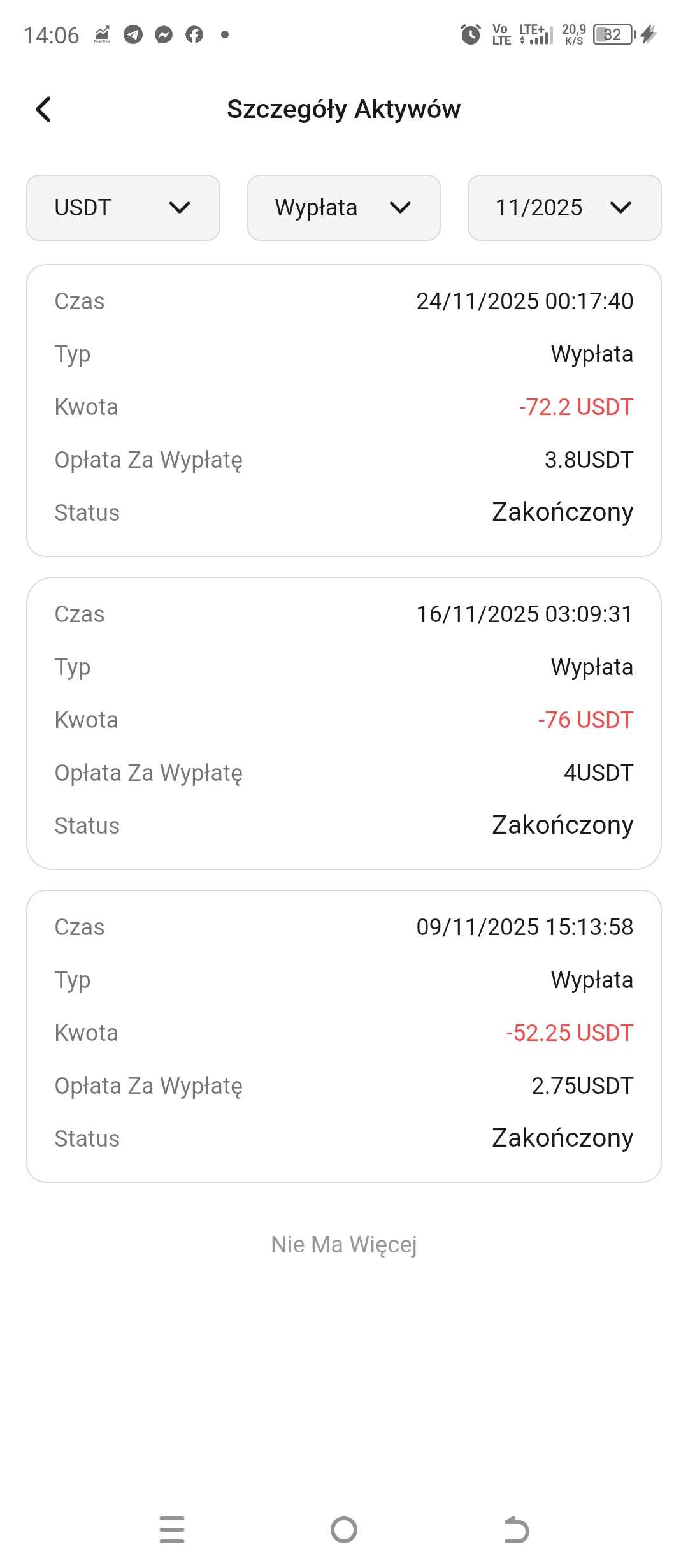Tap the Messenger notification icon
This screenshot has height=1568, width=688.
point(164,34)
